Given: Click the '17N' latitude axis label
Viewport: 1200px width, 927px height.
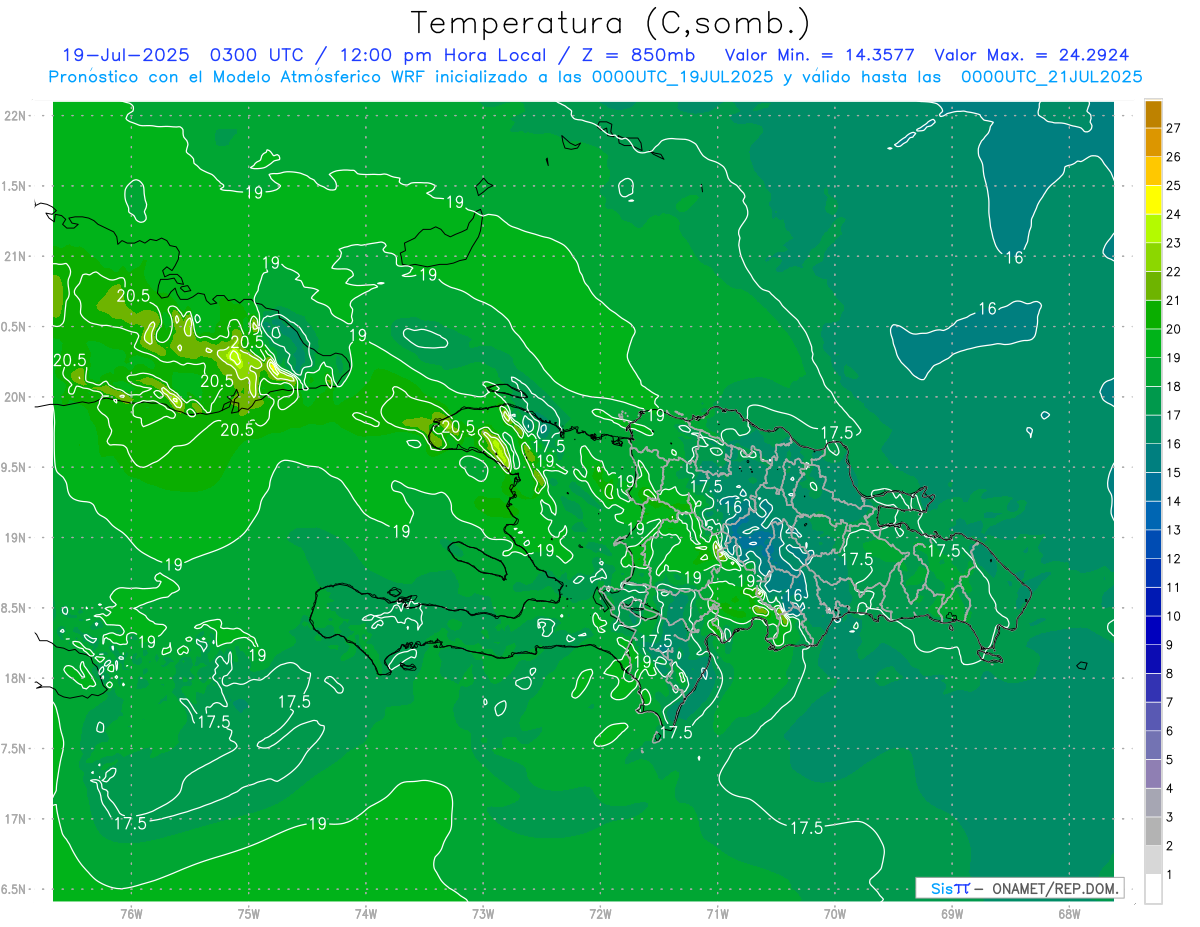Looking at the screenshot, I should [x=15, y=819].
